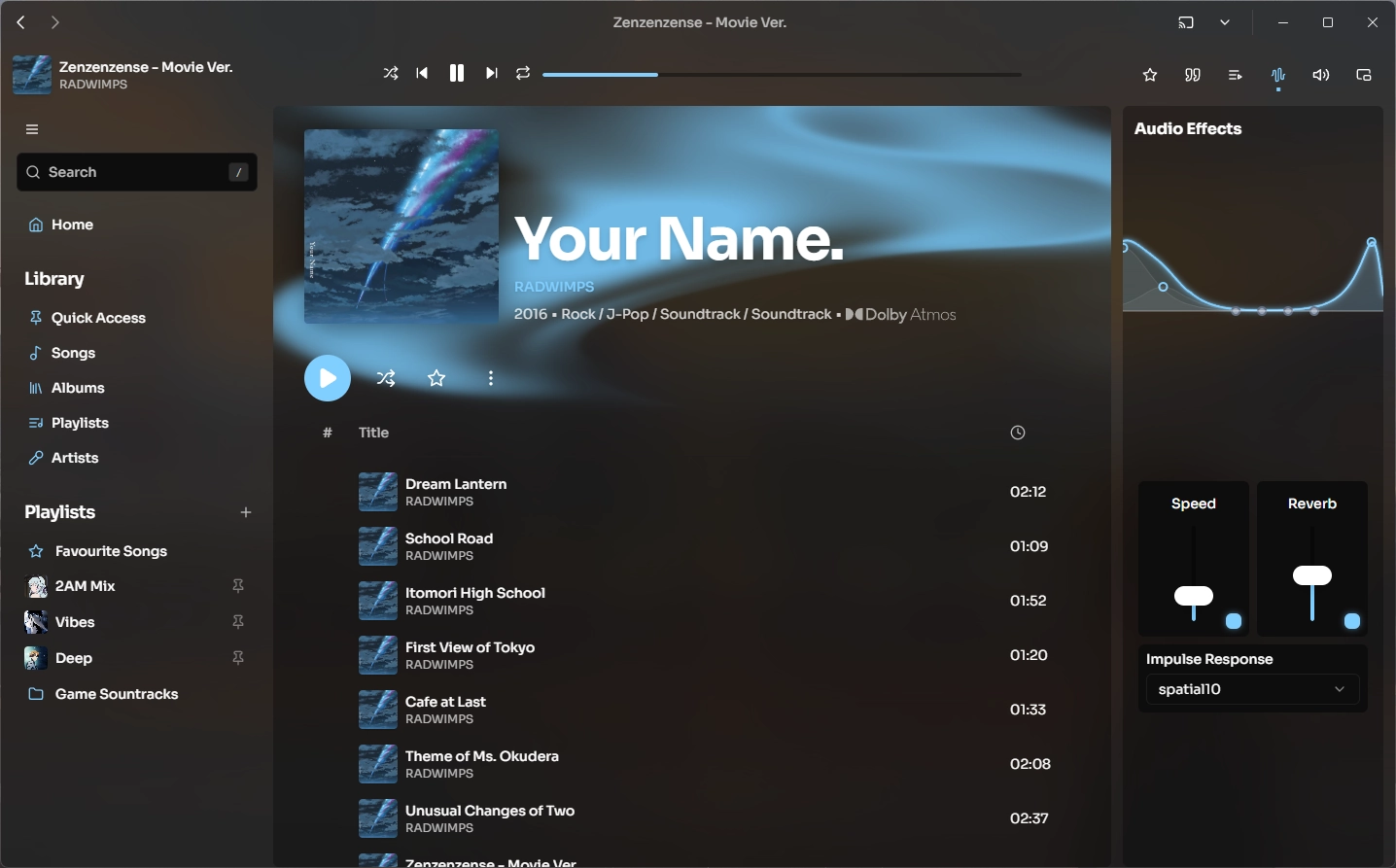Open the cast to device icon

click(1186, 22)
